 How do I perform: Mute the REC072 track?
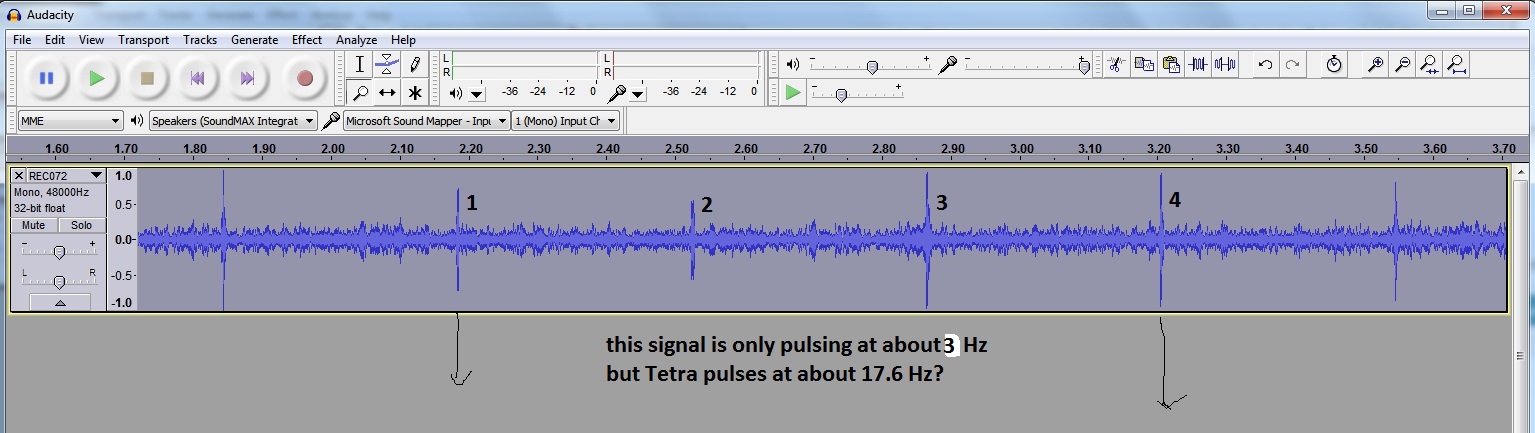coord(34,226)
